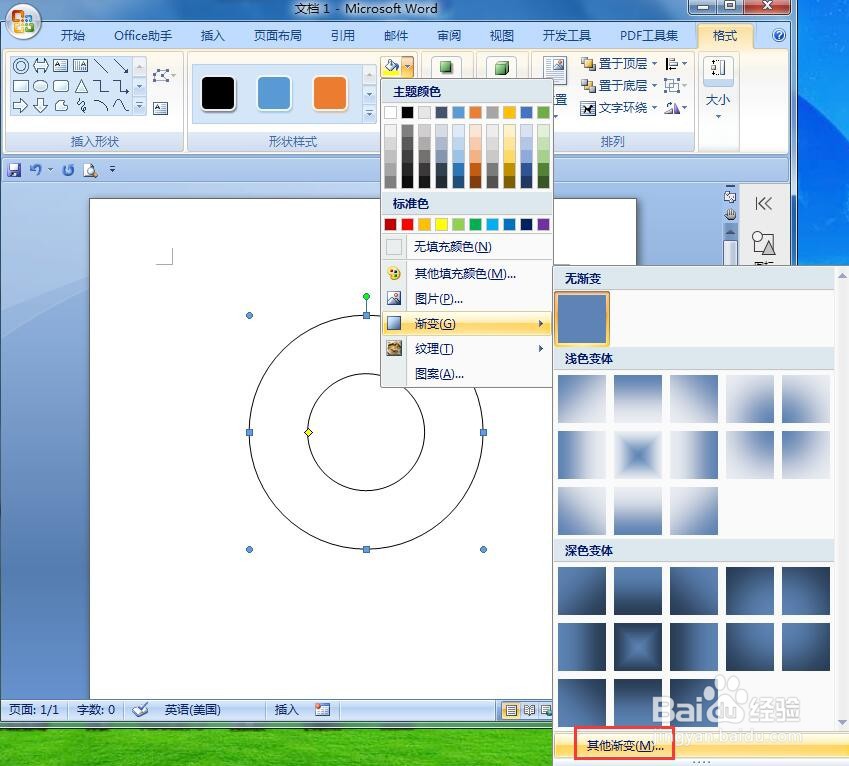Open the 纹理(T) submenu

pyautogui.click(x=467, y=349)
